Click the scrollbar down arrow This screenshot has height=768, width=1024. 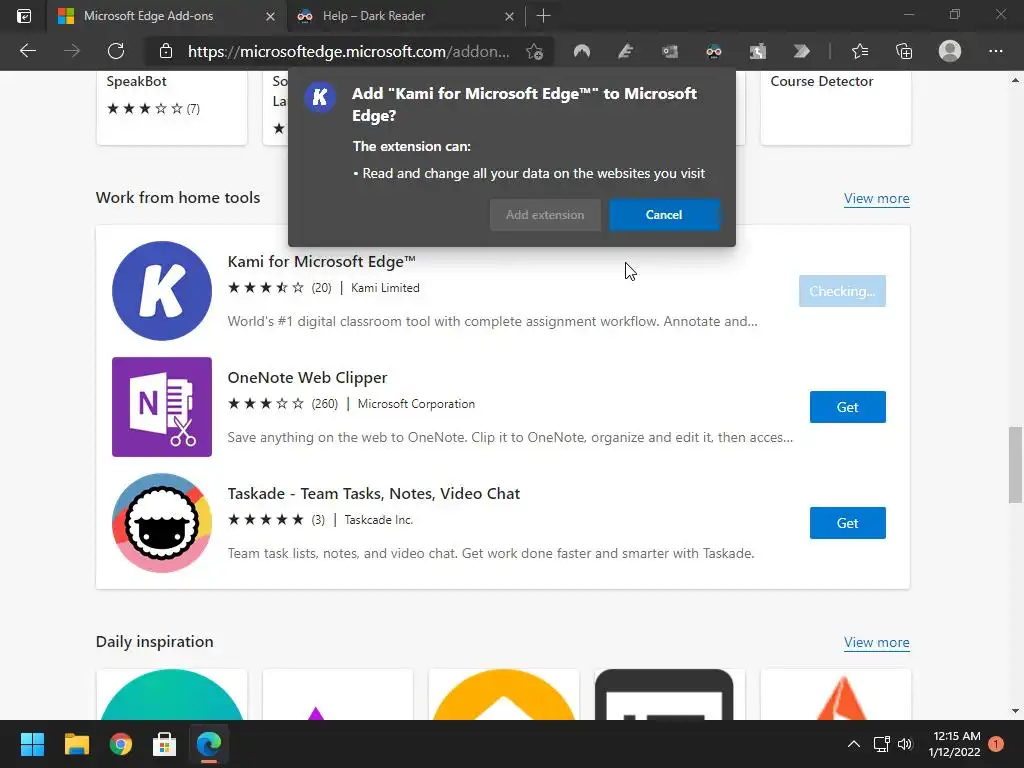(1015, 711)
